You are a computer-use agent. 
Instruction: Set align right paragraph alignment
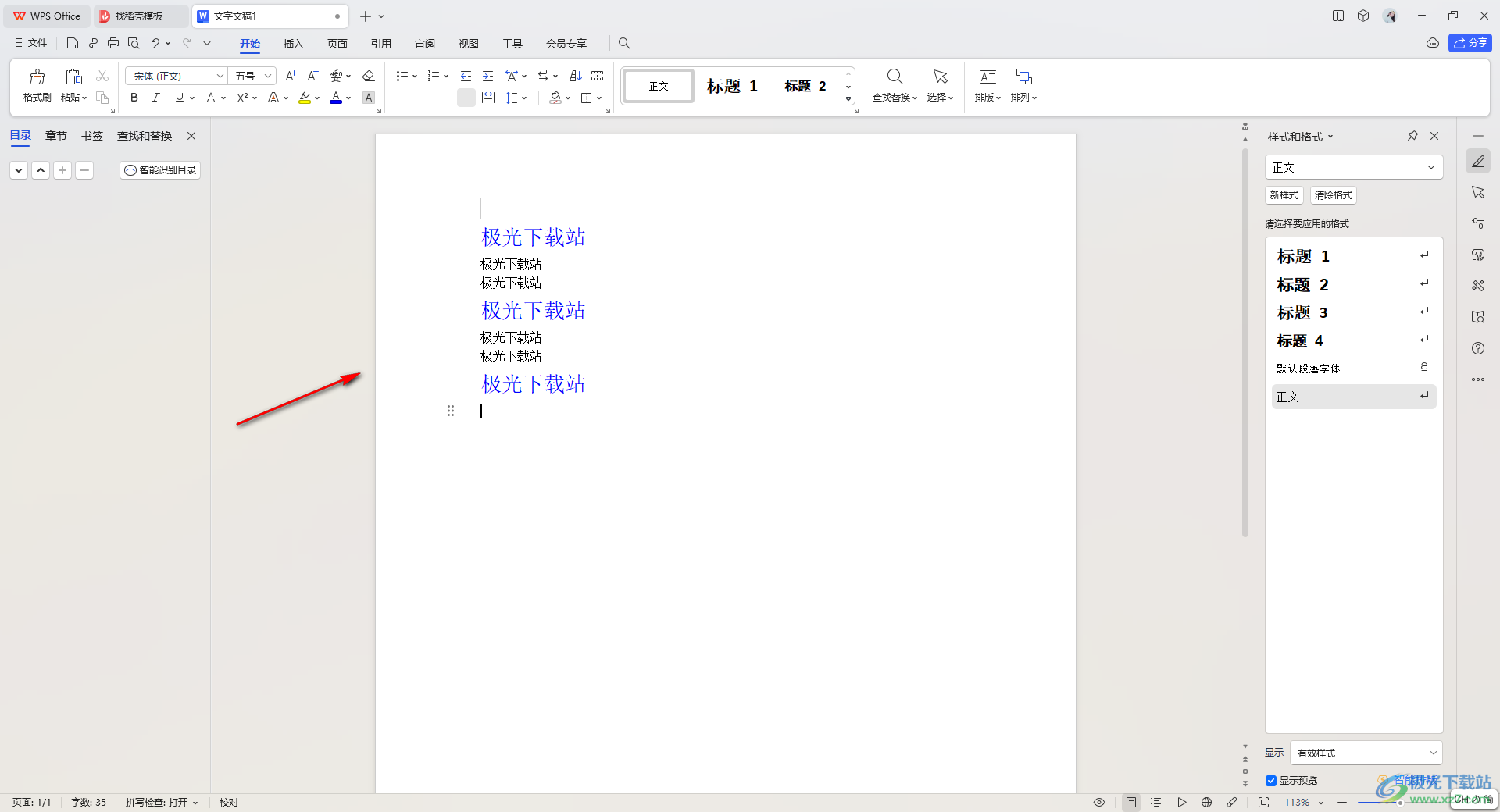(444, 98)
